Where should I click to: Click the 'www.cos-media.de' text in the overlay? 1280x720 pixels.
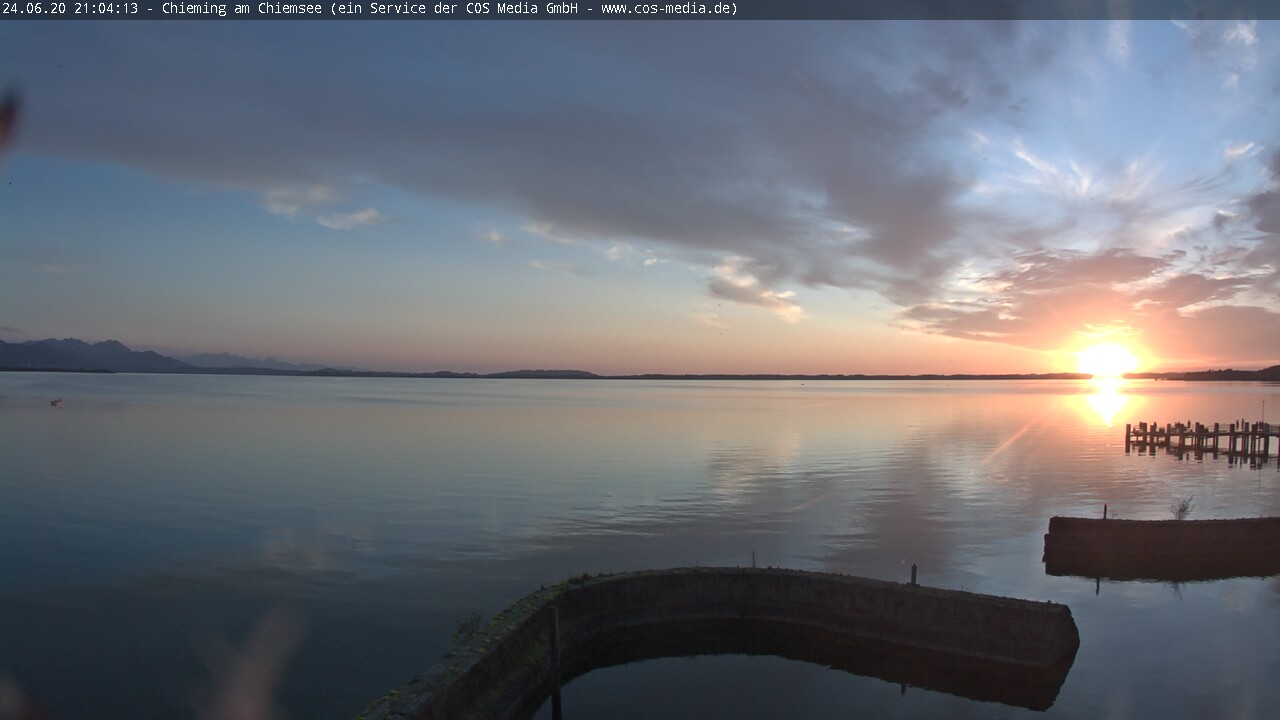(666, 9)
